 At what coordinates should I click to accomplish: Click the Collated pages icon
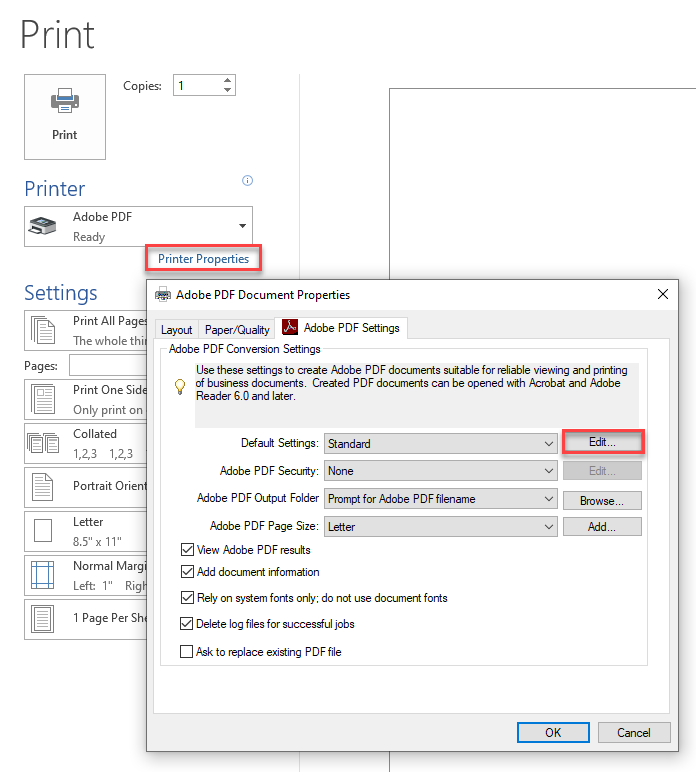click(x=43, y=443)
